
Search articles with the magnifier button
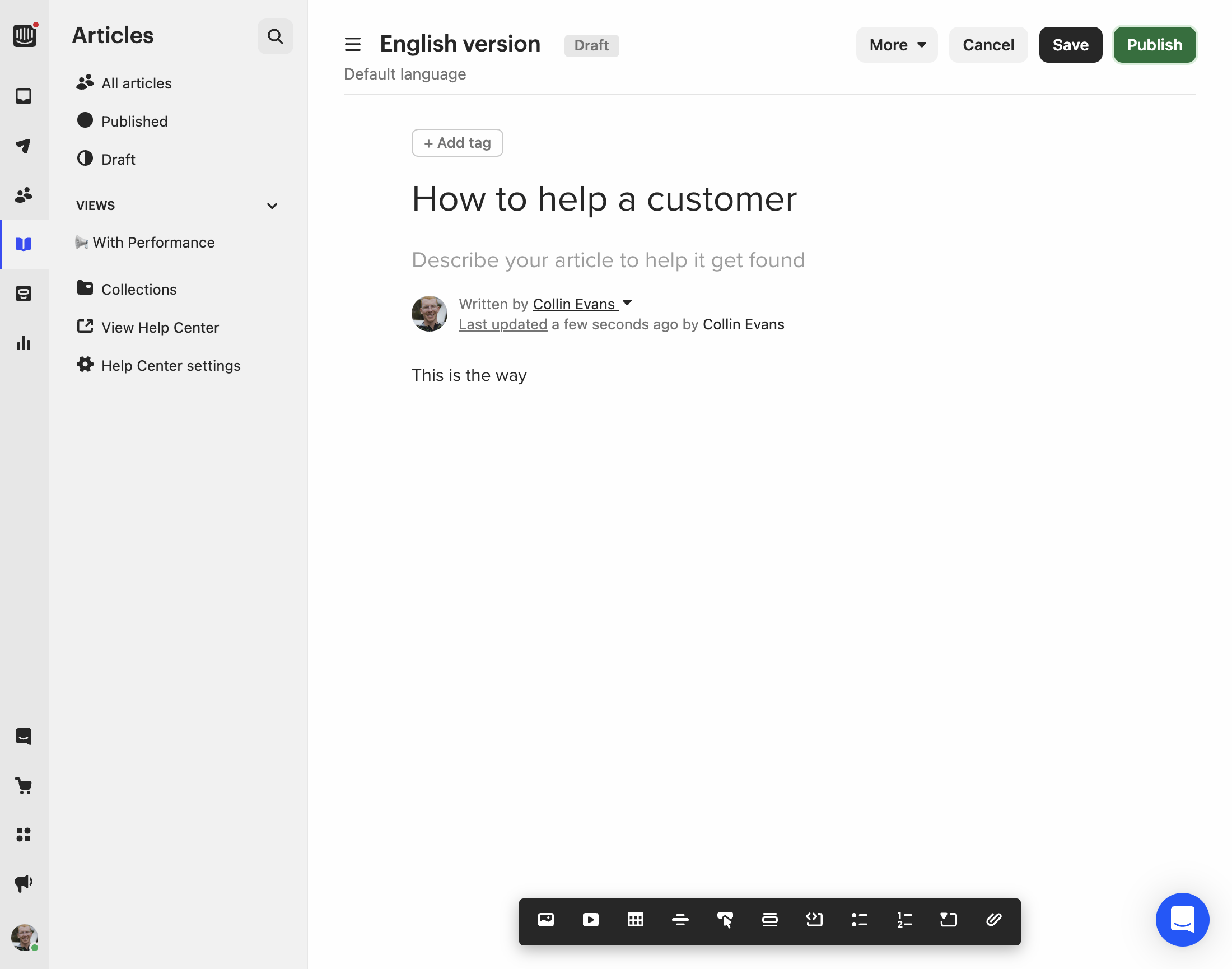point(275,36)
